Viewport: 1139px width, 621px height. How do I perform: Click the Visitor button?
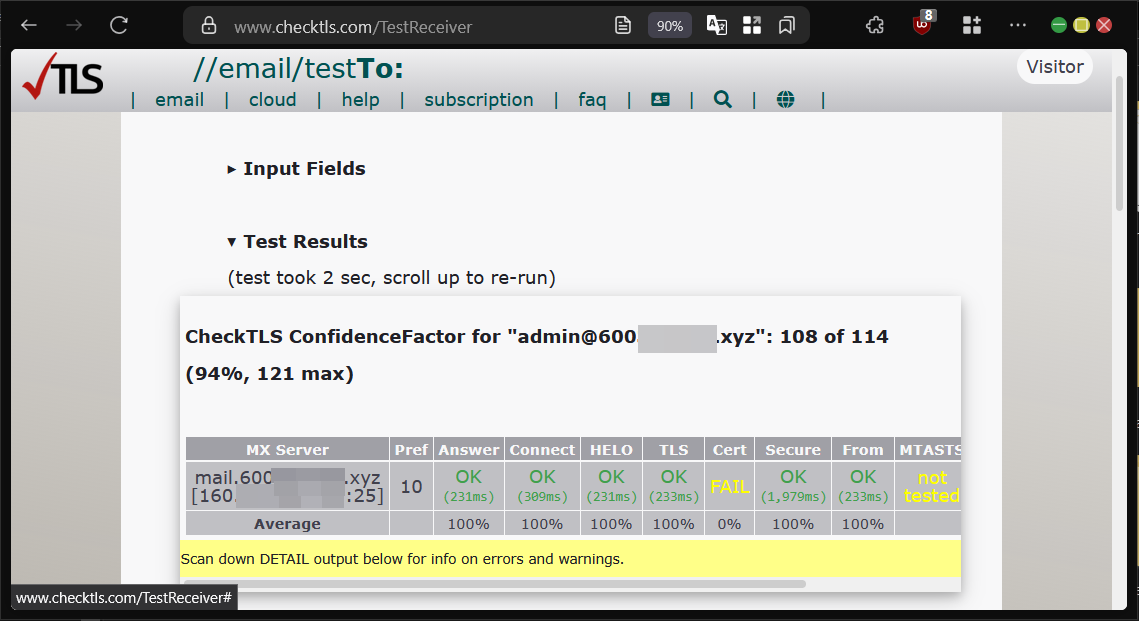(x=1054, y=67)
